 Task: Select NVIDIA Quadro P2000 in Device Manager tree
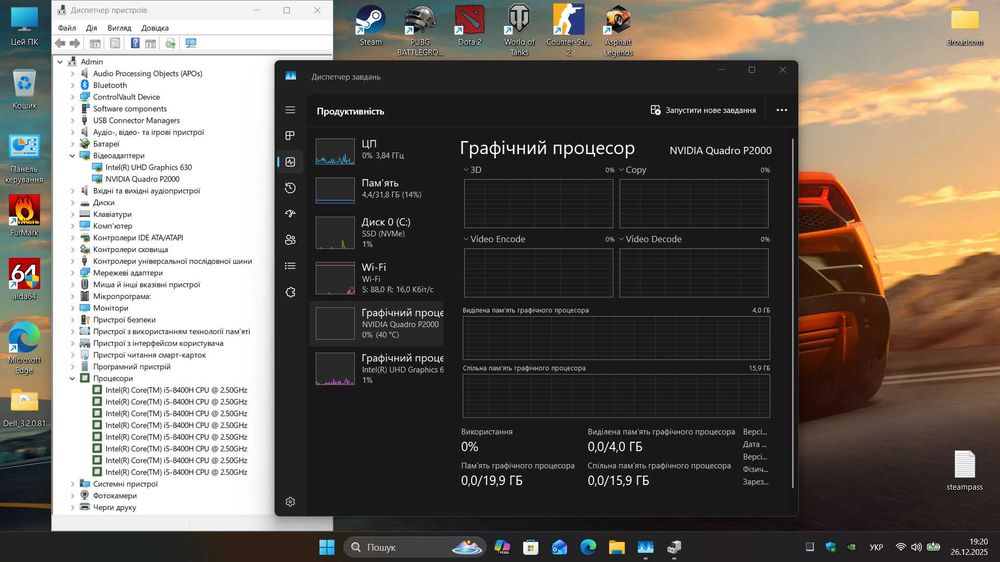click(142, 179)
